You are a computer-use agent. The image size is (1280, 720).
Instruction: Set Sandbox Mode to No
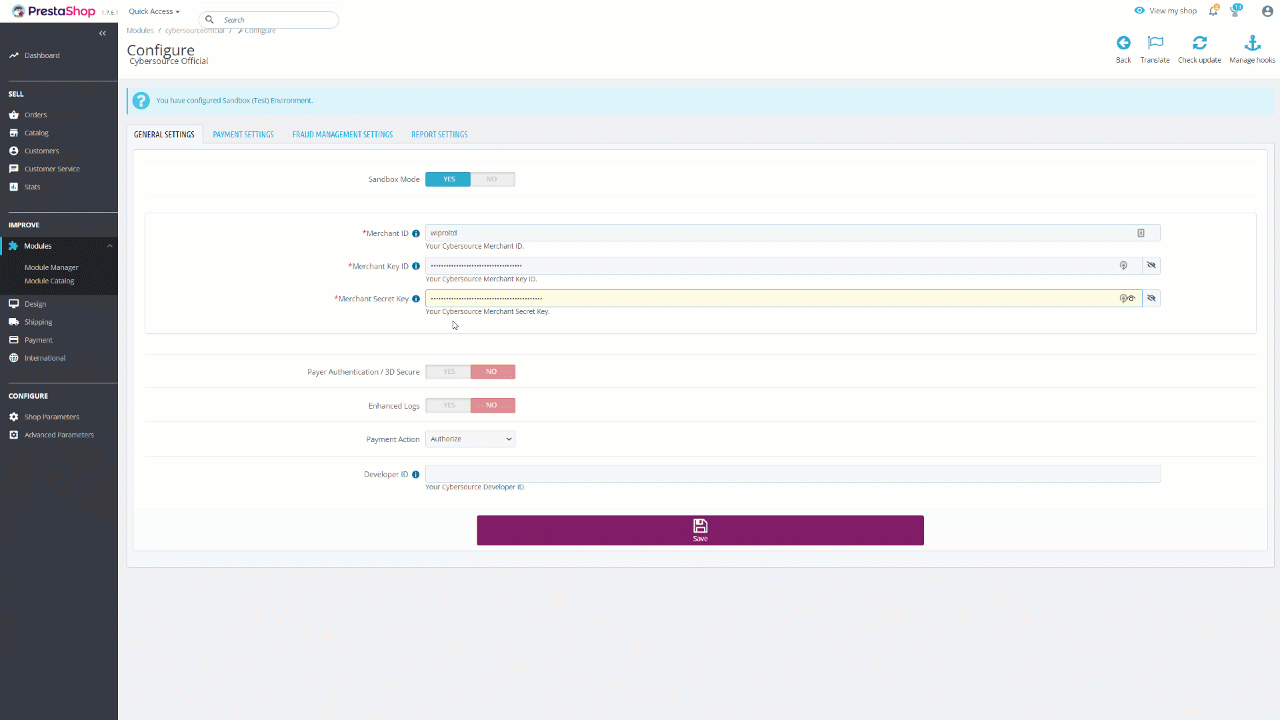pyautogui.click(x=492, y=179)
